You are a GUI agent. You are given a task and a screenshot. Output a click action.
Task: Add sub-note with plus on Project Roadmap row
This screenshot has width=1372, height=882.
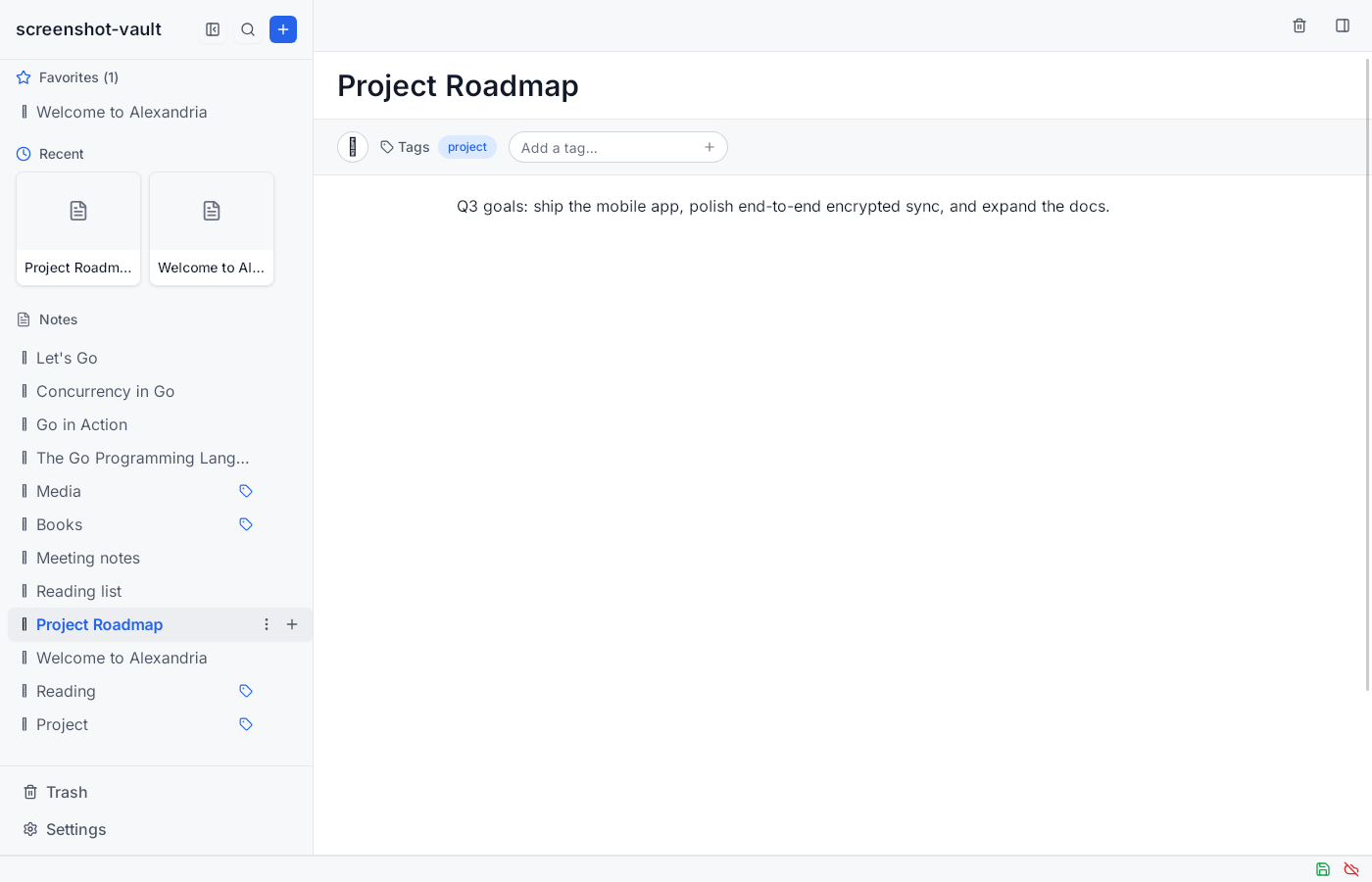[x=292, y=624]
